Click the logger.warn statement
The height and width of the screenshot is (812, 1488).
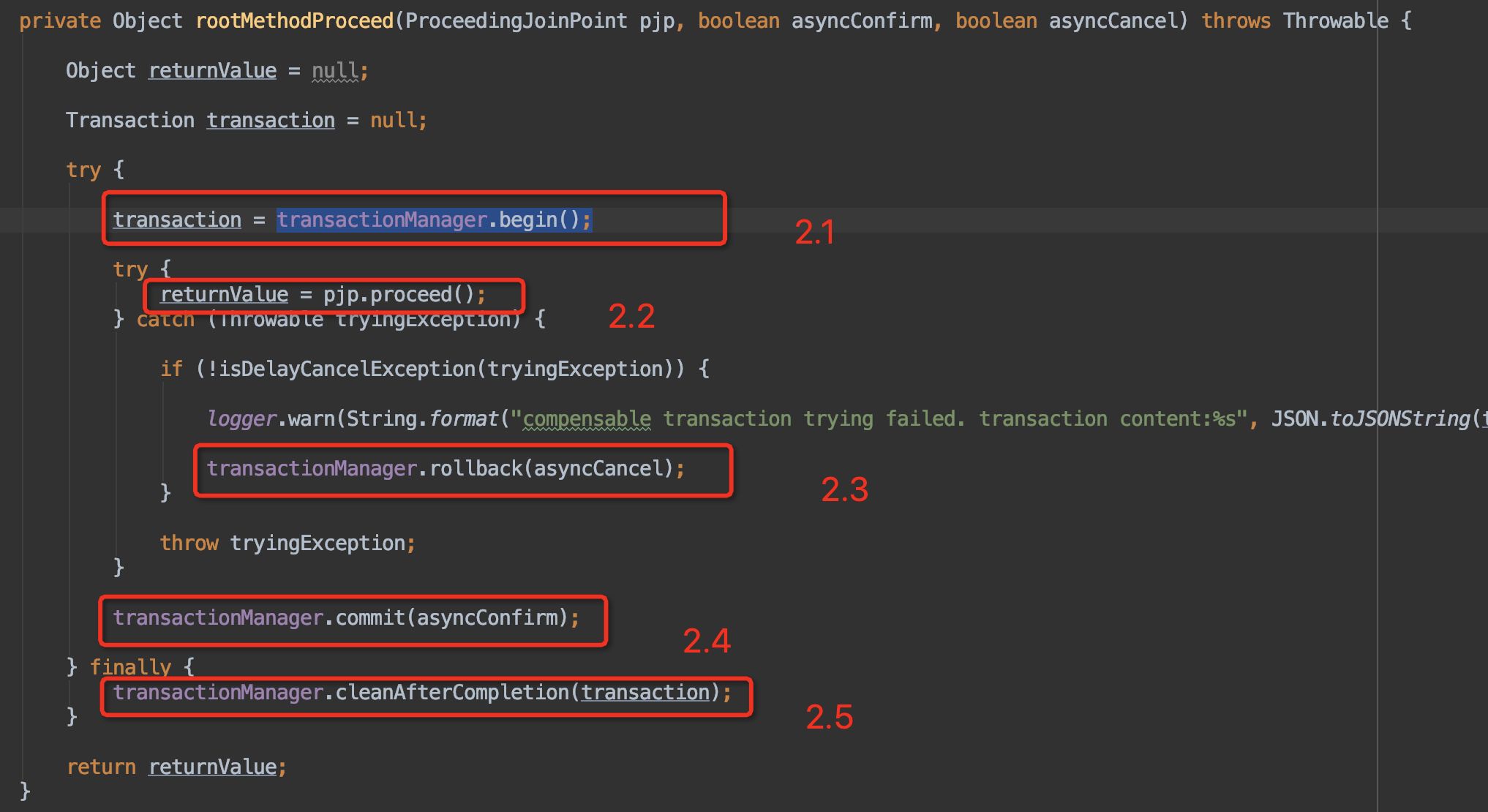pos(271,418)
